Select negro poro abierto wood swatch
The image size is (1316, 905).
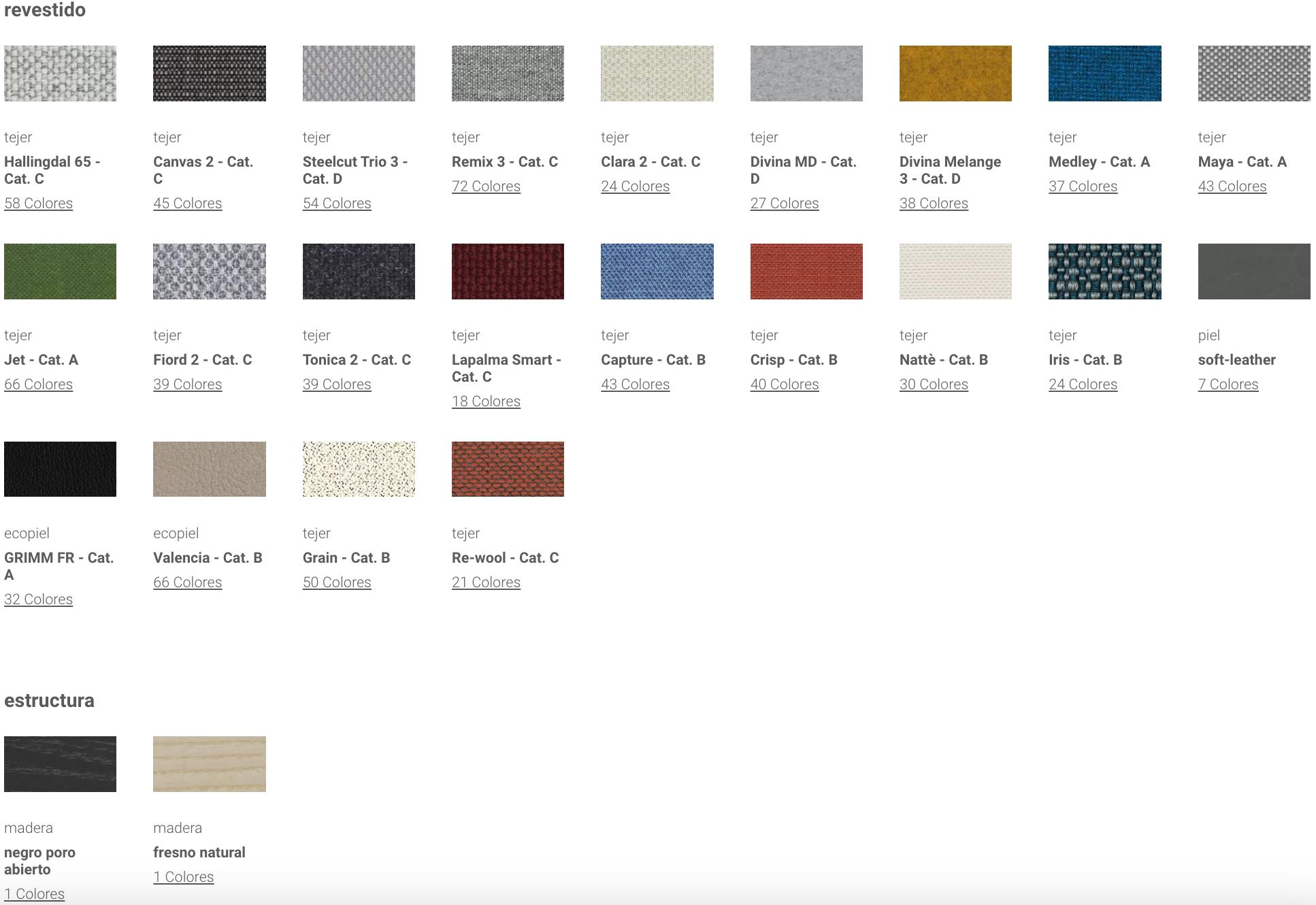(60, 764)
